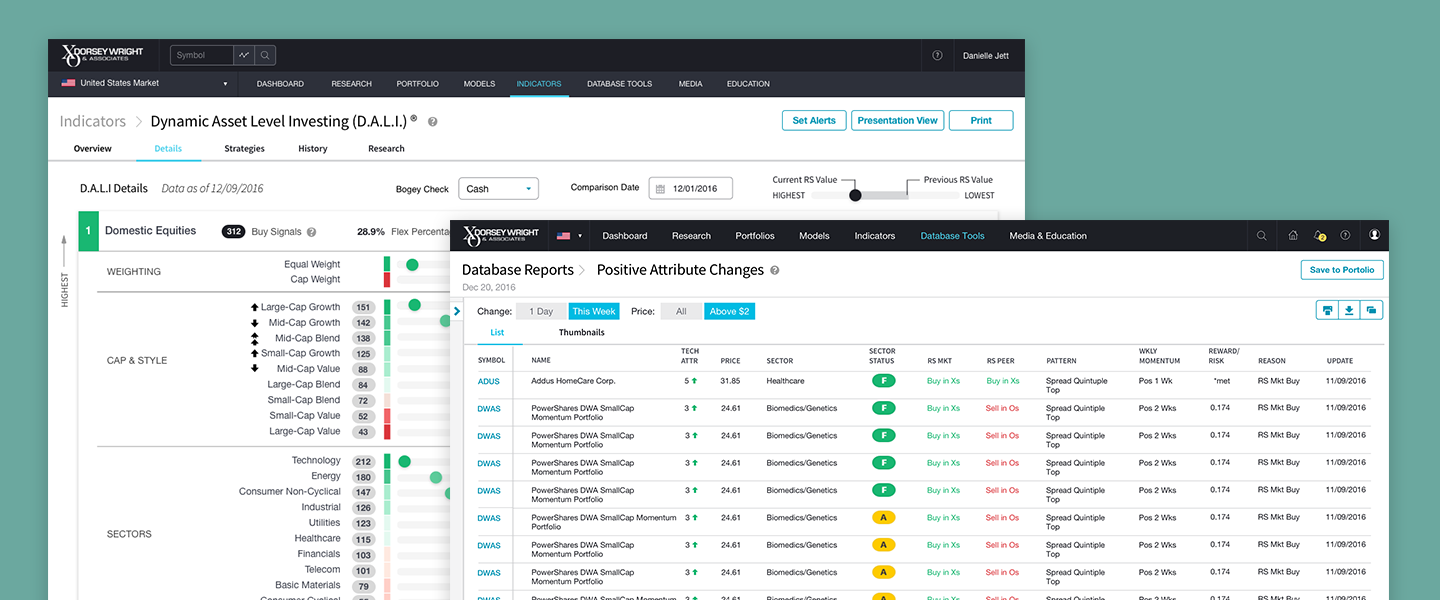Download the report using download icon
The image size is (1440, 600).
1349,311
